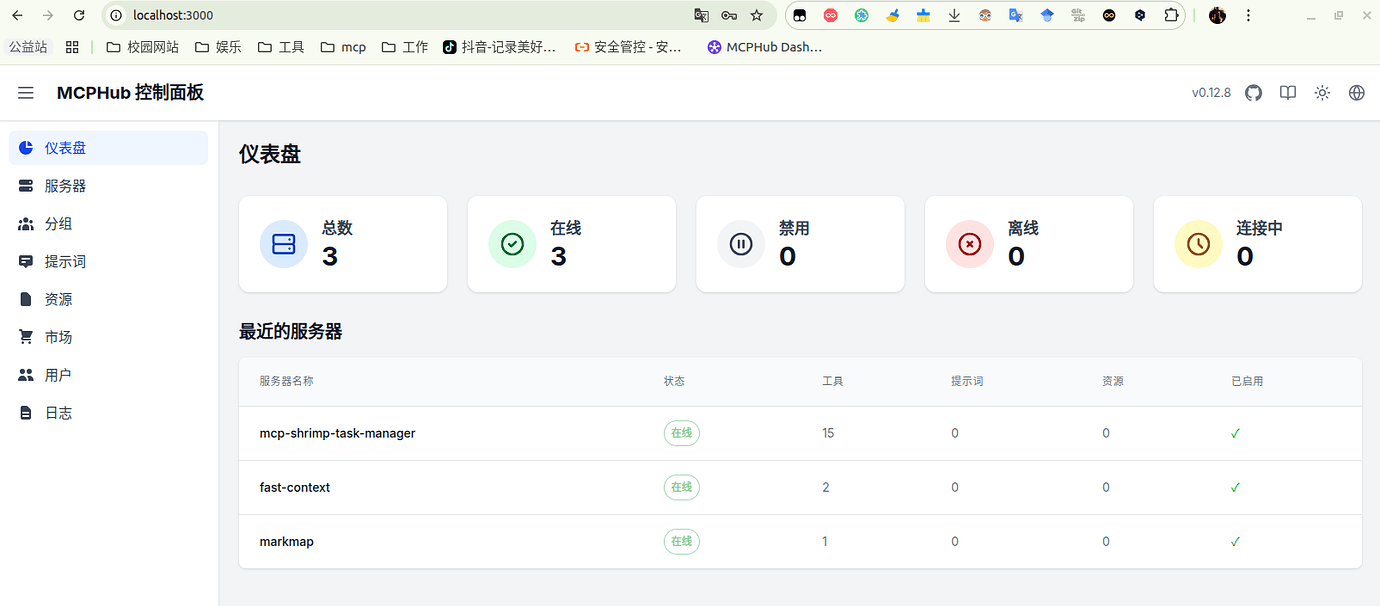Open the password key icon
Image resolution: width=1380 pixels, height=606 pixels.
[x=729, y=15]
